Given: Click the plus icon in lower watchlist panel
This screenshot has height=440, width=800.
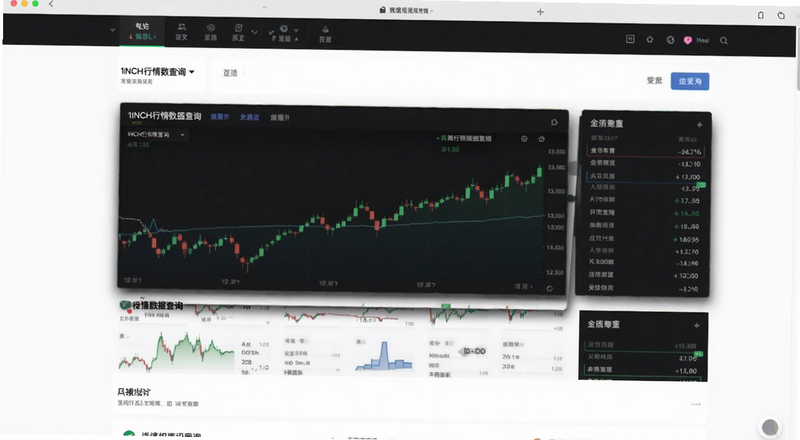Looking at the screenshot, I should 696,325.
